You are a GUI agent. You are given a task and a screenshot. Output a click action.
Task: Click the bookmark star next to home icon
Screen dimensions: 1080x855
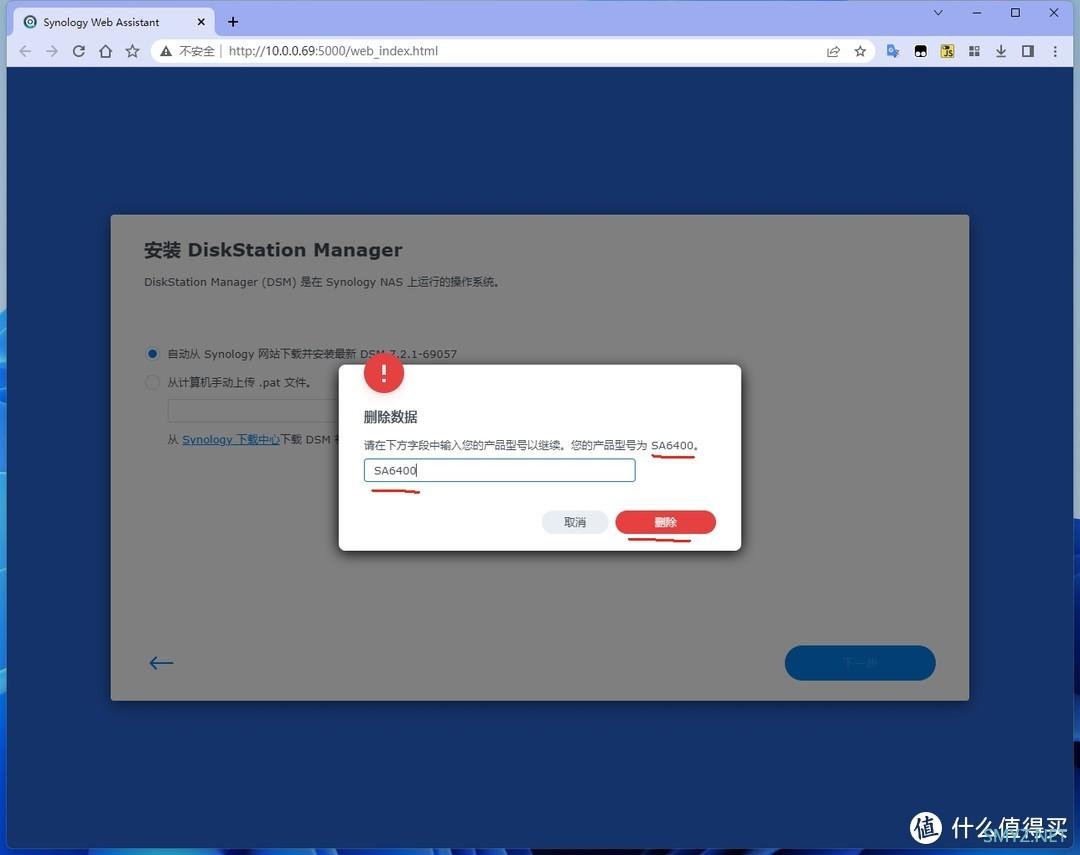tap(132, 51)
